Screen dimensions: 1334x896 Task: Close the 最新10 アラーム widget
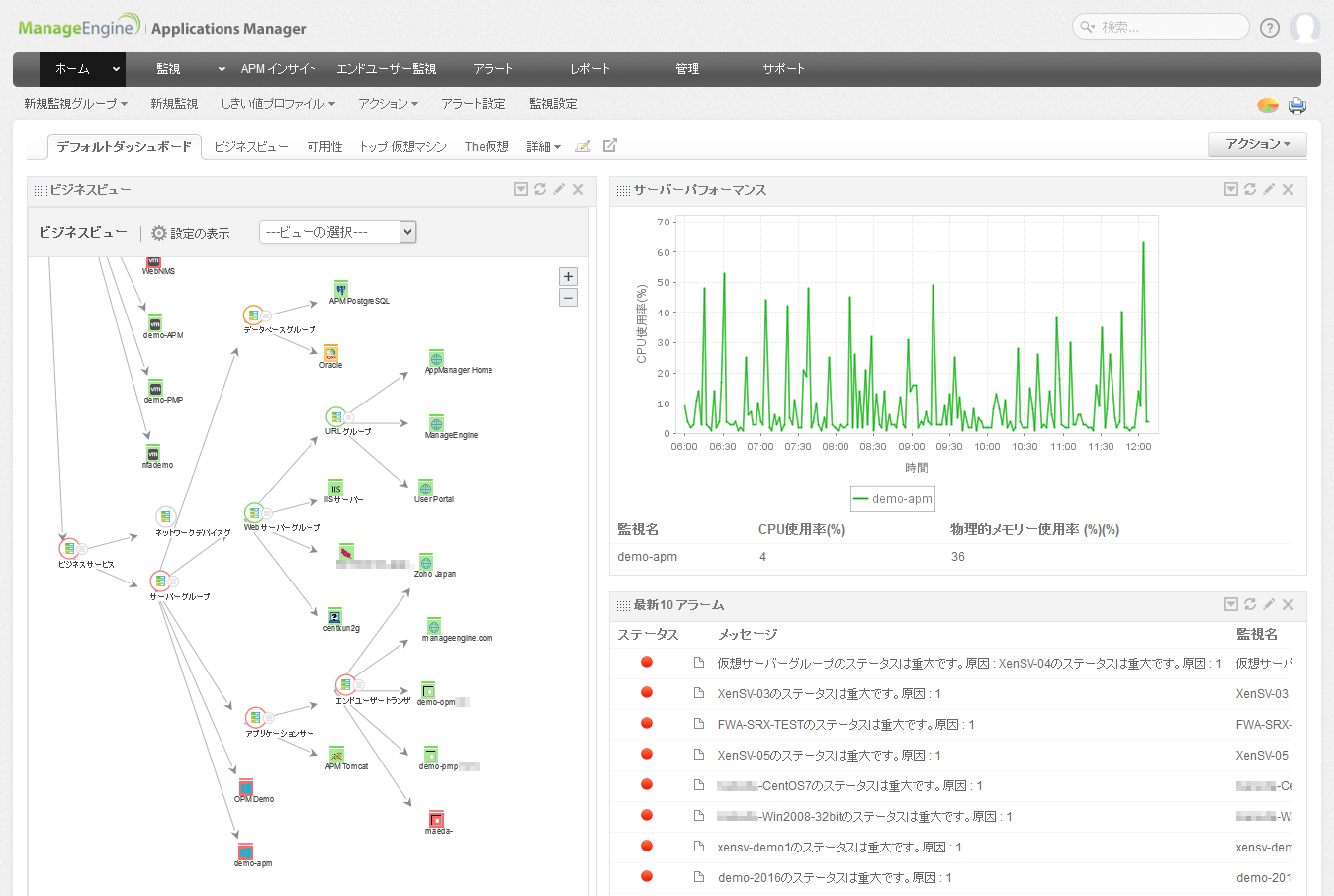pyautogui.click(x=1288, y=604)
